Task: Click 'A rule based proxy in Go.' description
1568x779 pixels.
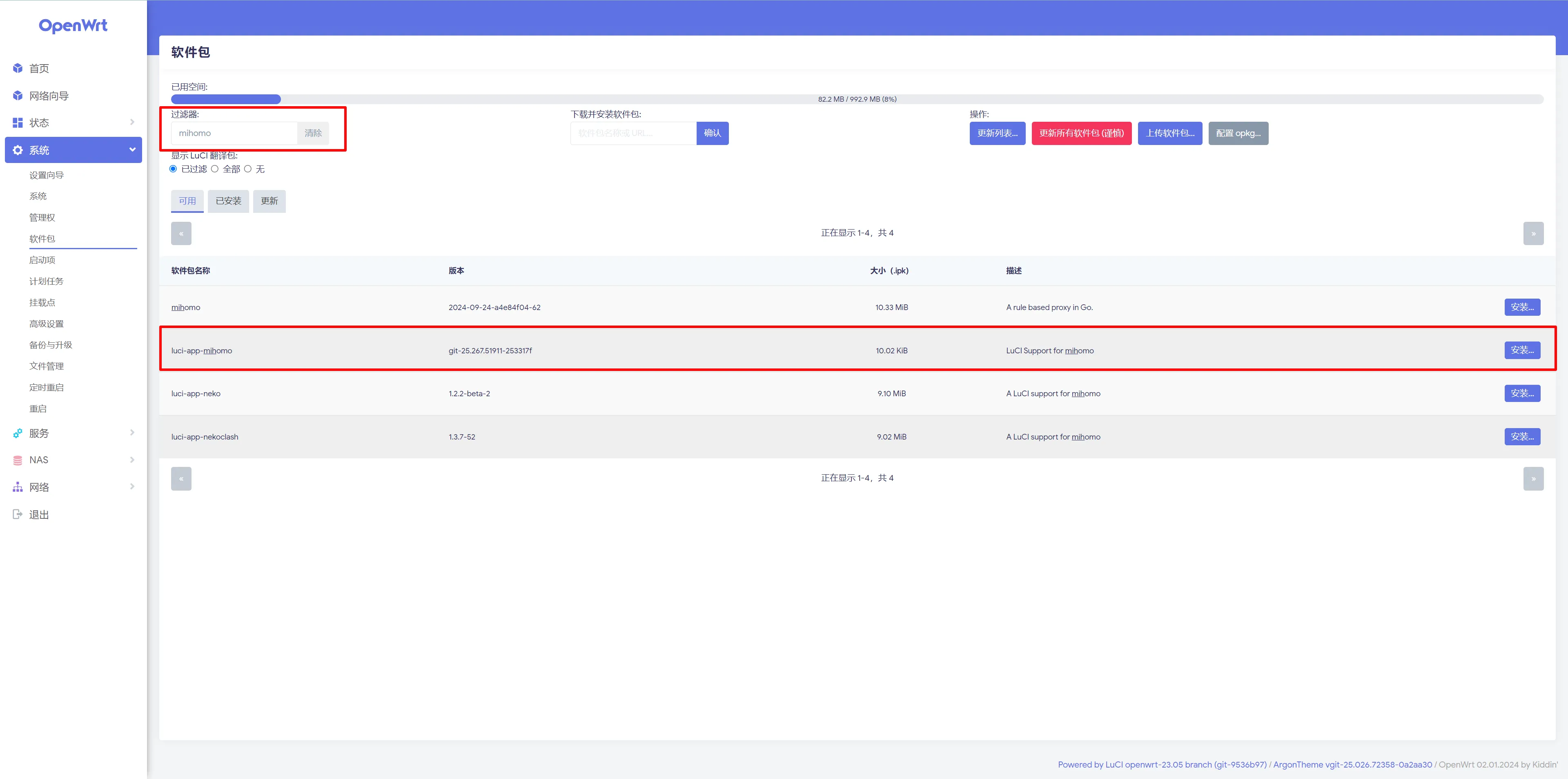Action: click(1049, 307)
